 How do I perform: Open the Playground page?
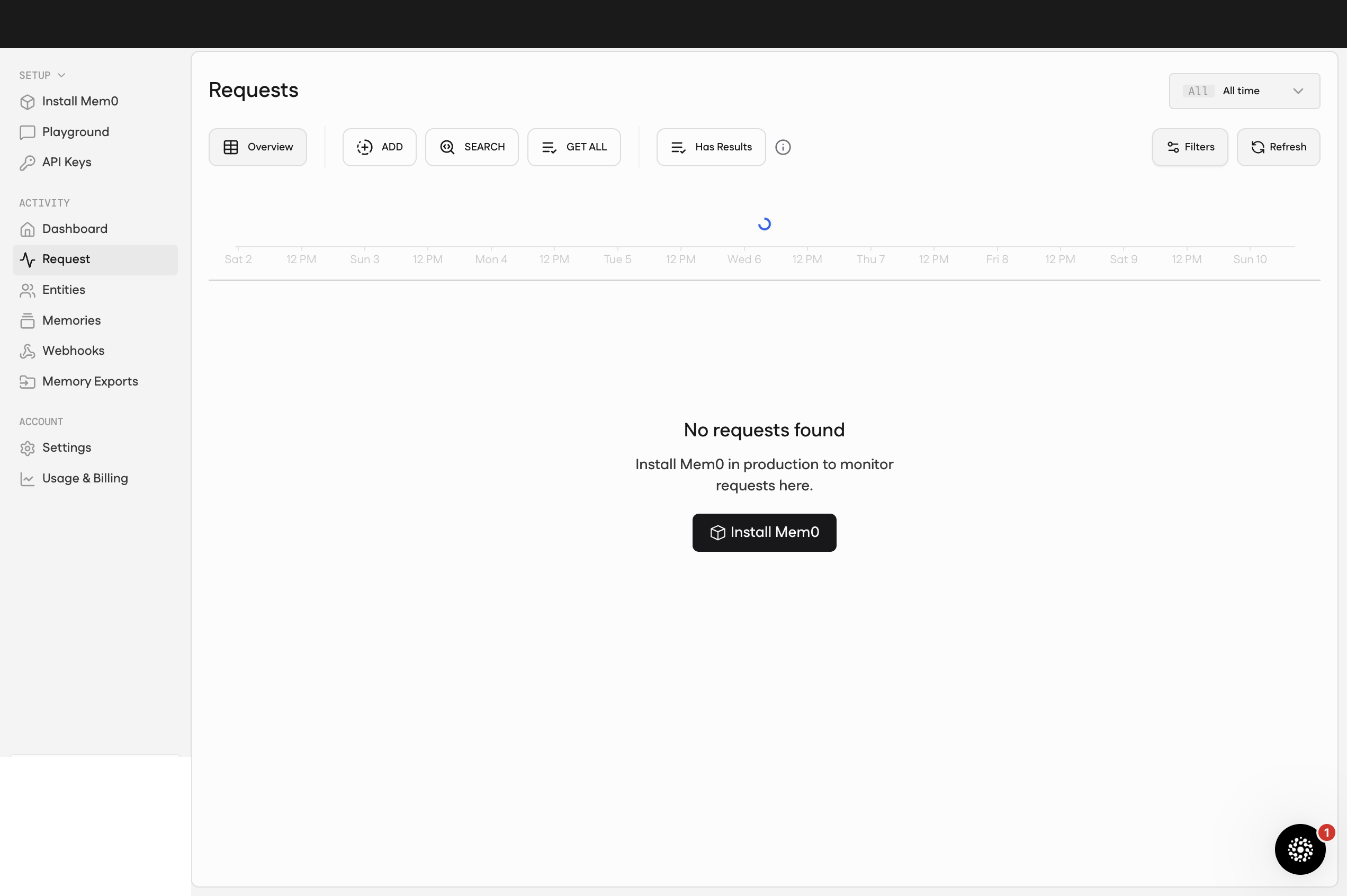pos(95,132)
